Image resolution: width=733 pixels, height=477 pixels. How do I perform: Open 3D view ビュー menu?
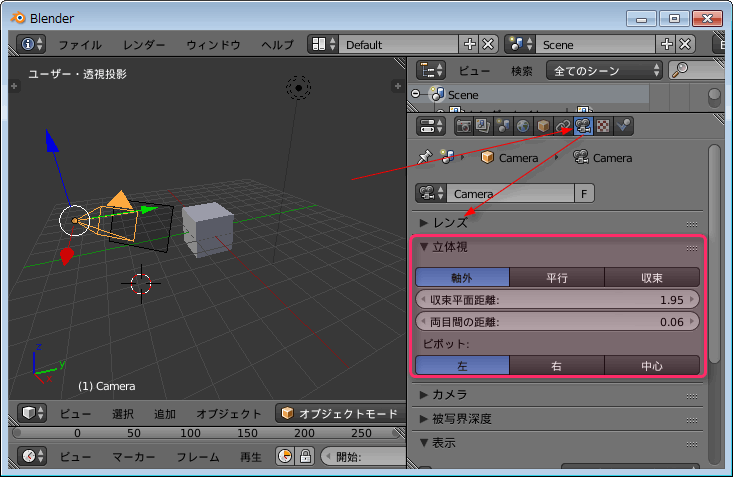click(x=75, y=414)
